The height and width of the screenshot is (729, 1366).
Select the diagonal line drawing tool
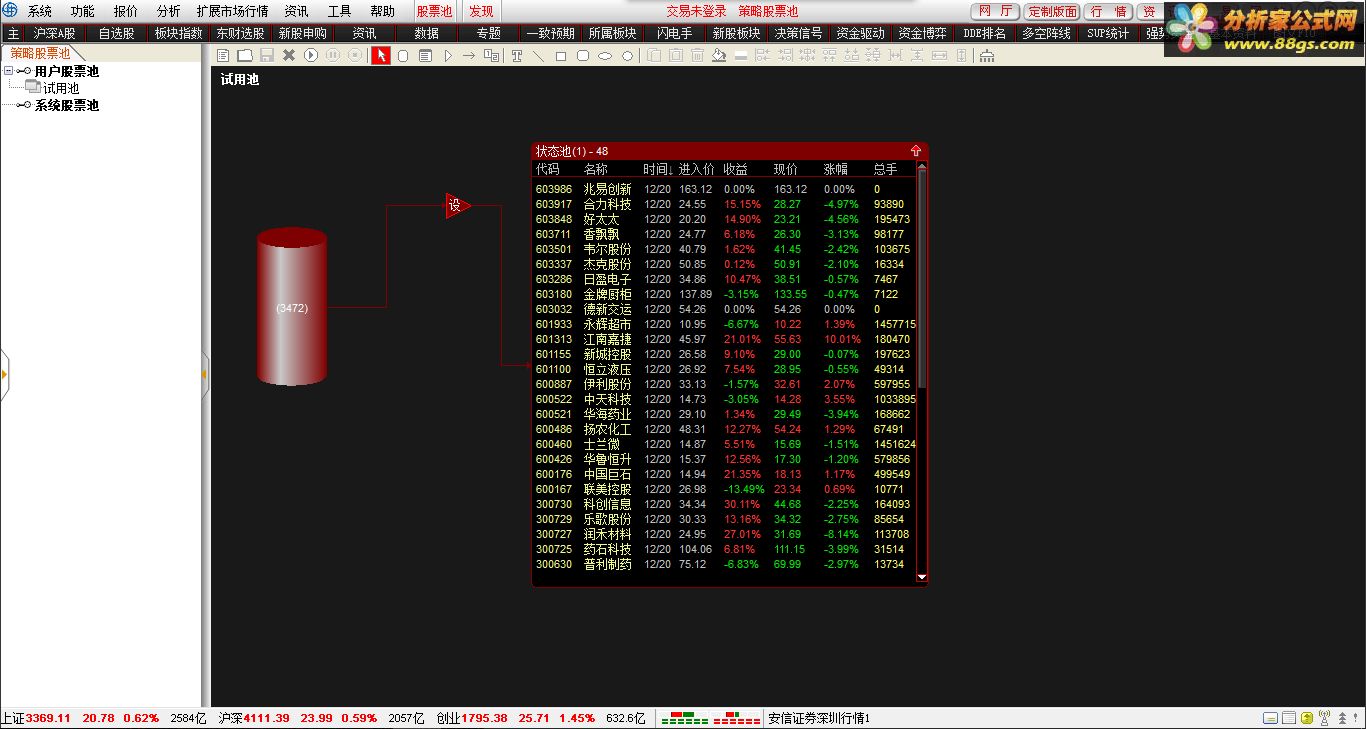point(538,56)
